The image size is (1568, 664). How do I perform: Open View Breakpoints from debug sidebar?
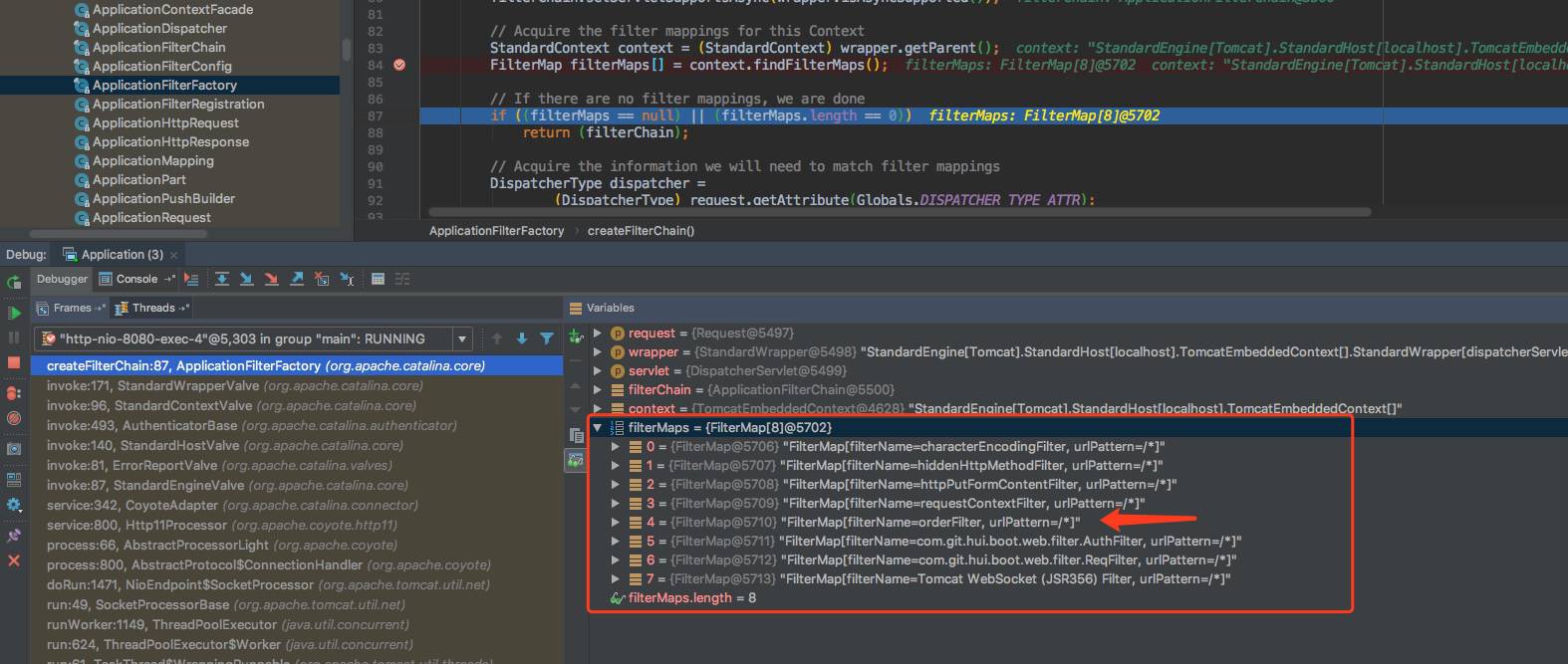click(14, 392)
